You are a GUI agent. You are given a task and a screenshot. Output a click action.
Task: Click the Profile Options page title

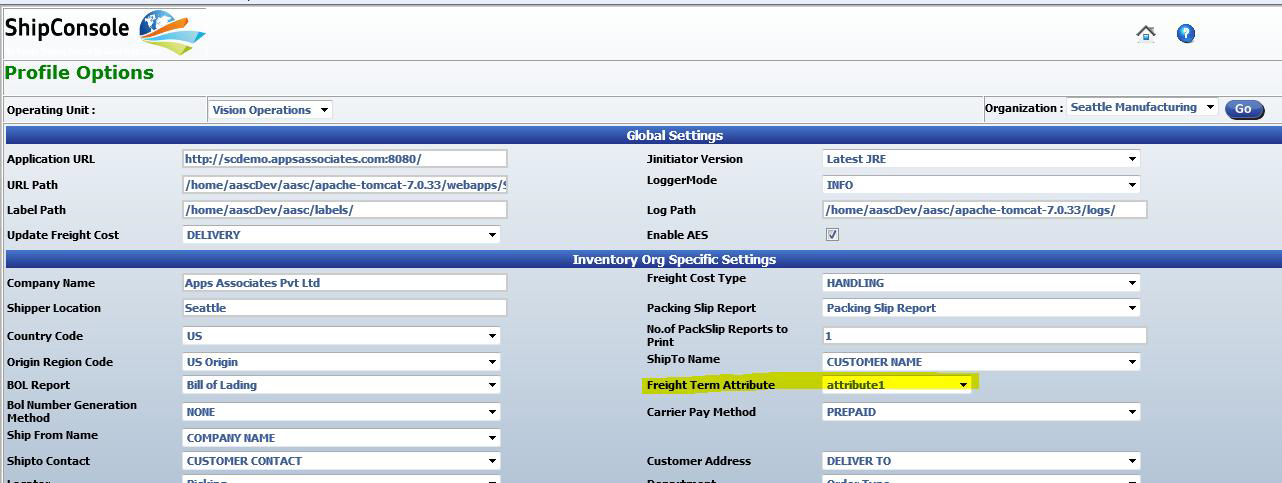(79, 73)
